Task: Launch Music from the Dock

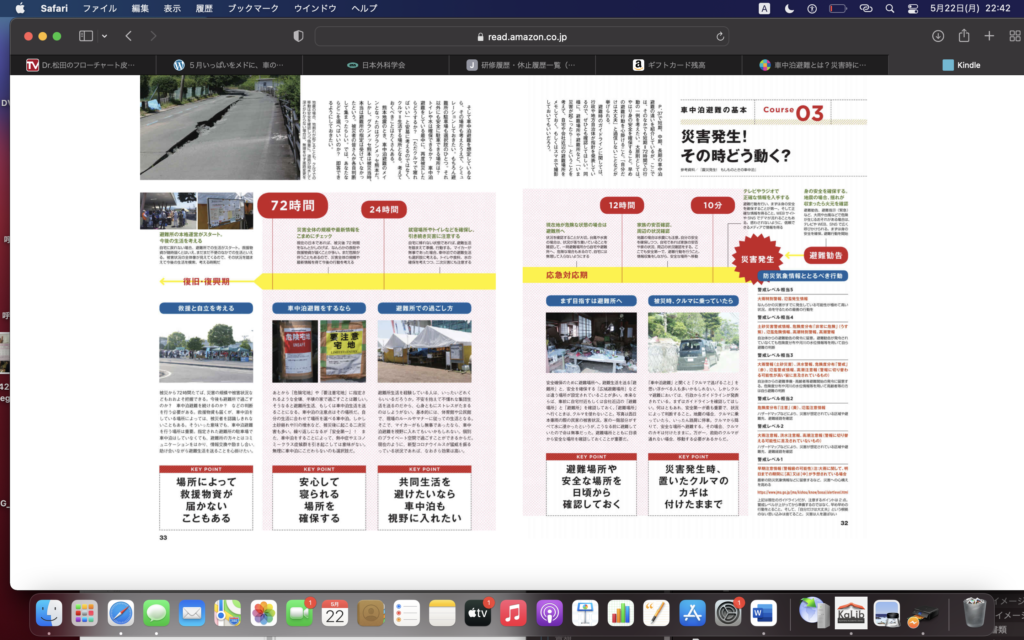Action: 513,612
